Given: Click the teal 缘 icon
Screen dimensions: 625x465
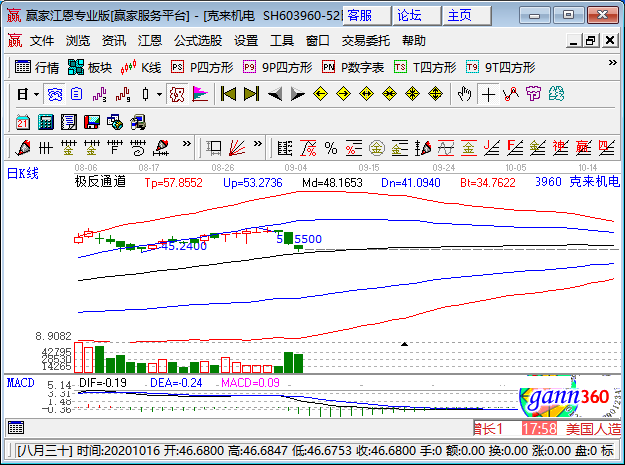Looking at the screenshot, I should [556, 94].
